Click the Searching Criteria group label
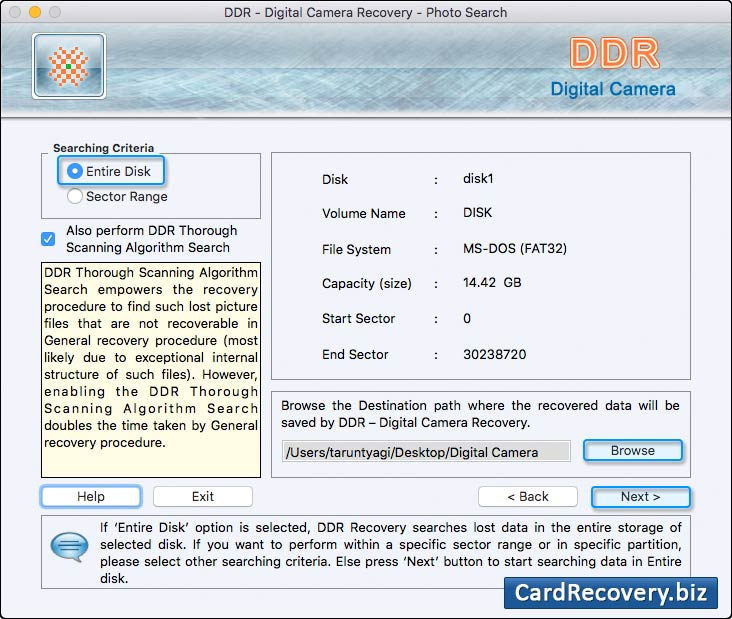The width and height of the screenshot is (732, 619). click(103, 148)
